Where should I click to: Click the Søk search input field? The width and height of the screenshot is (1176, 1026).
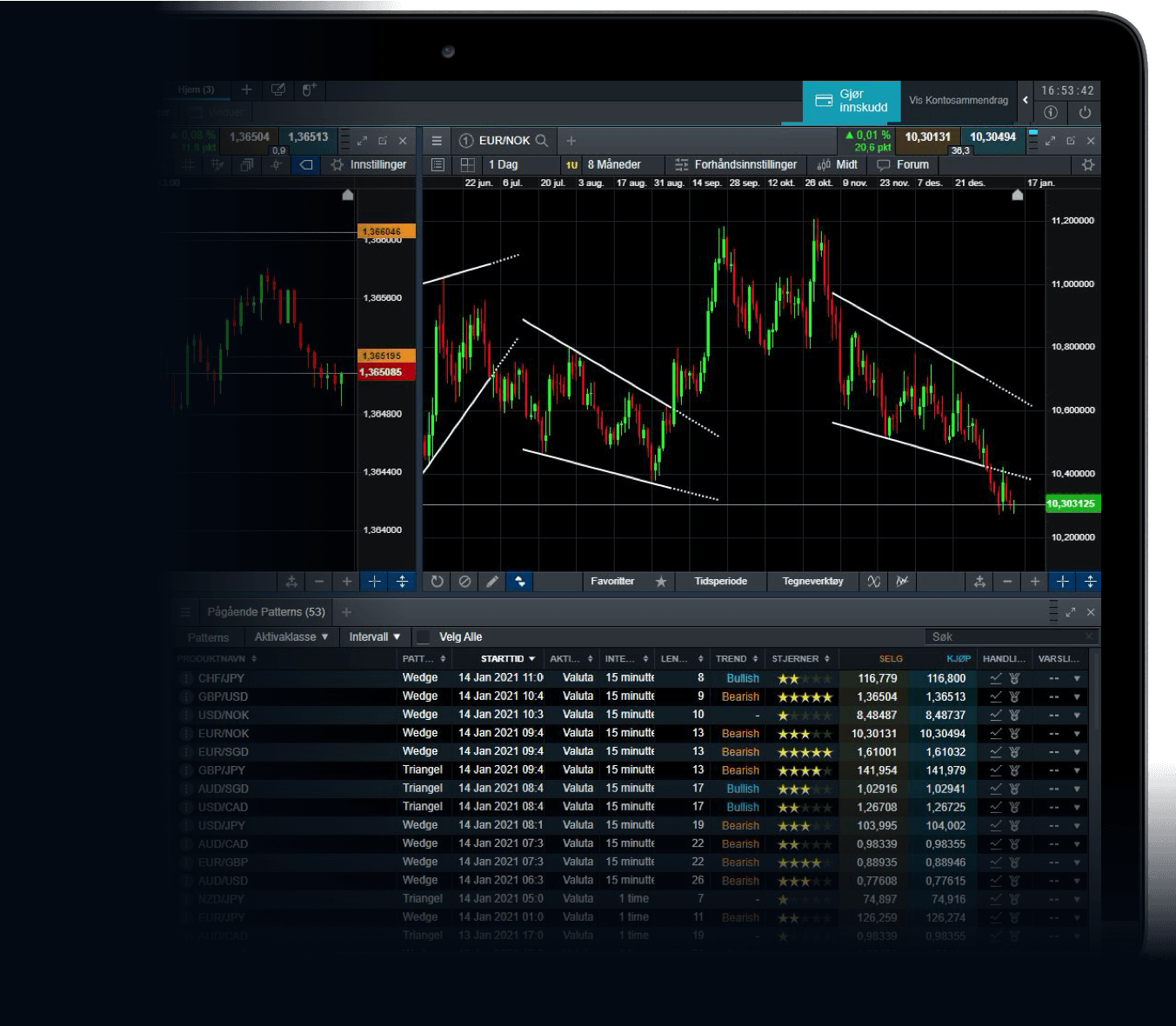point(1009,637)
